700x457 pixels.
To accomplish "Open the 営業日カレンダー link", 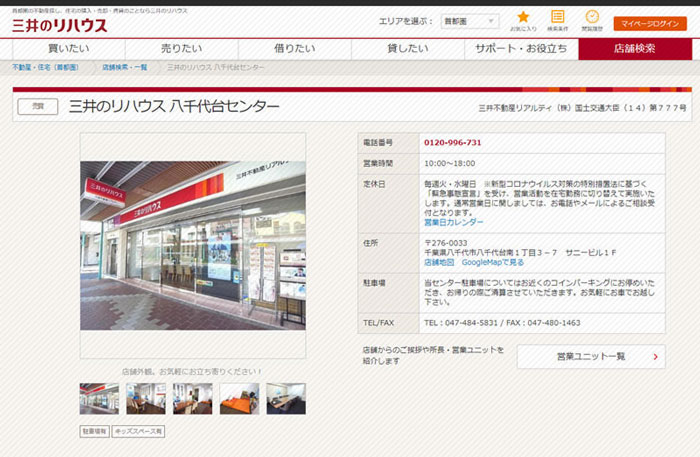I will tap(454, 222).
